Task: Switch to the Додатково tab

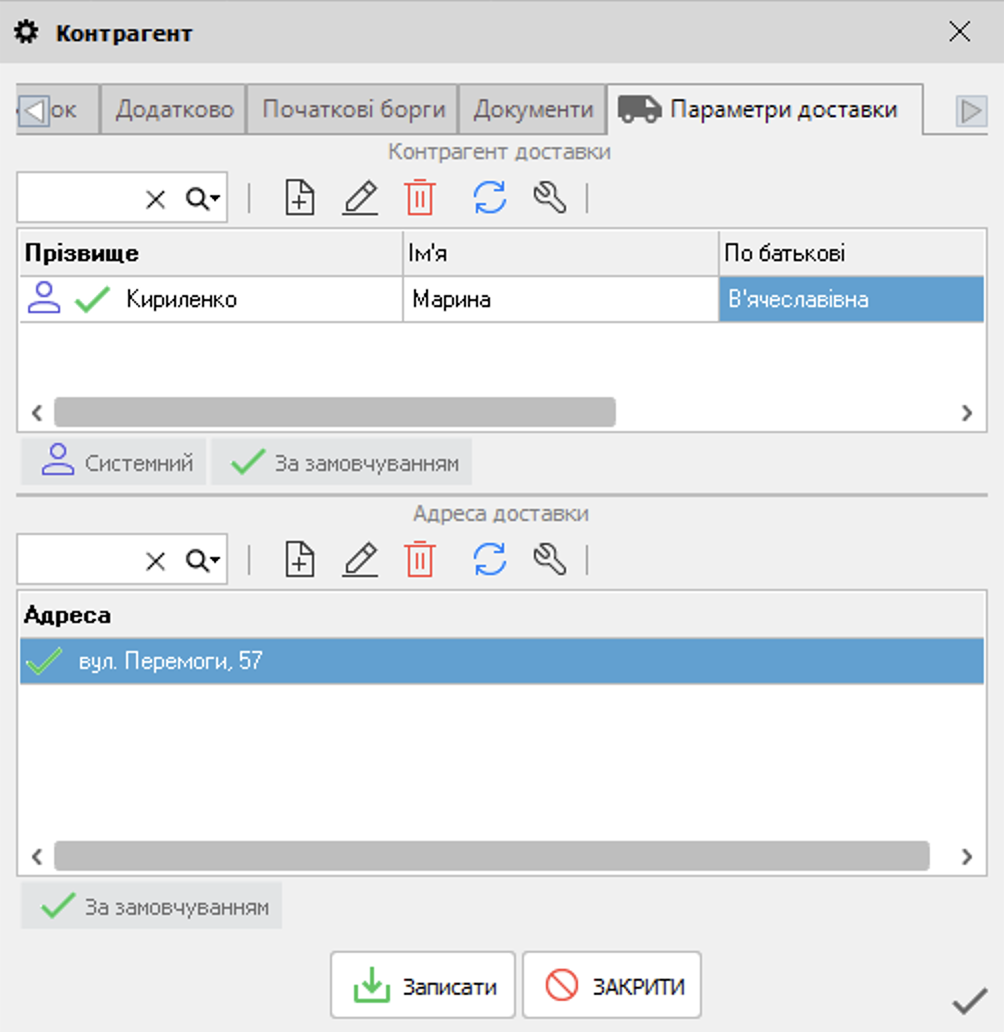Action: 174,109
